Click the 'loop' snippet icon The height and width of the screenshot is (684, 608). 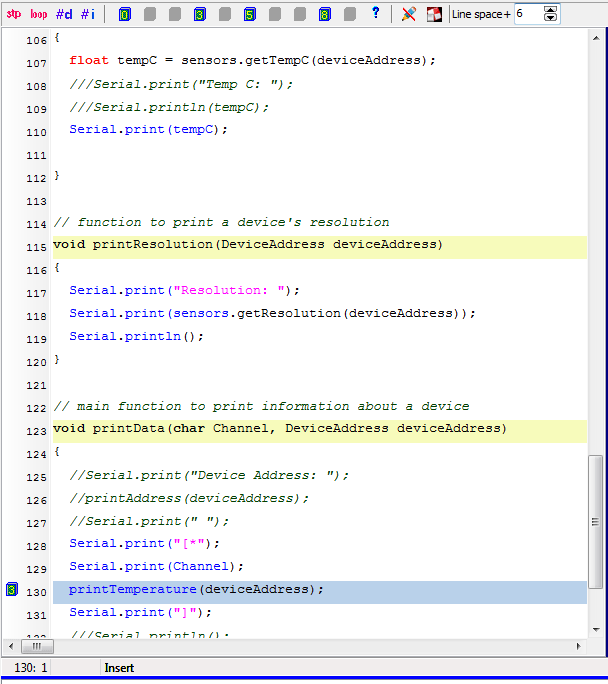pos(38,14)
